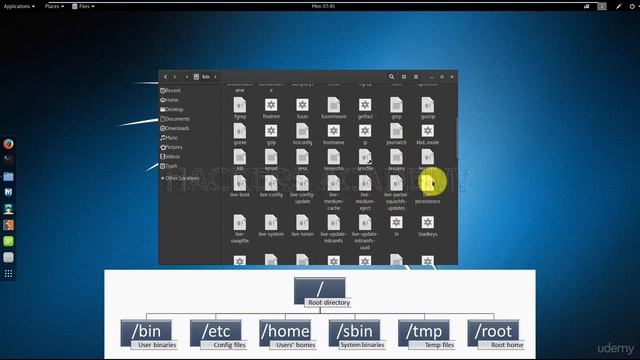
Task: Select the gunzip script icon
Action: pos(428,105)
